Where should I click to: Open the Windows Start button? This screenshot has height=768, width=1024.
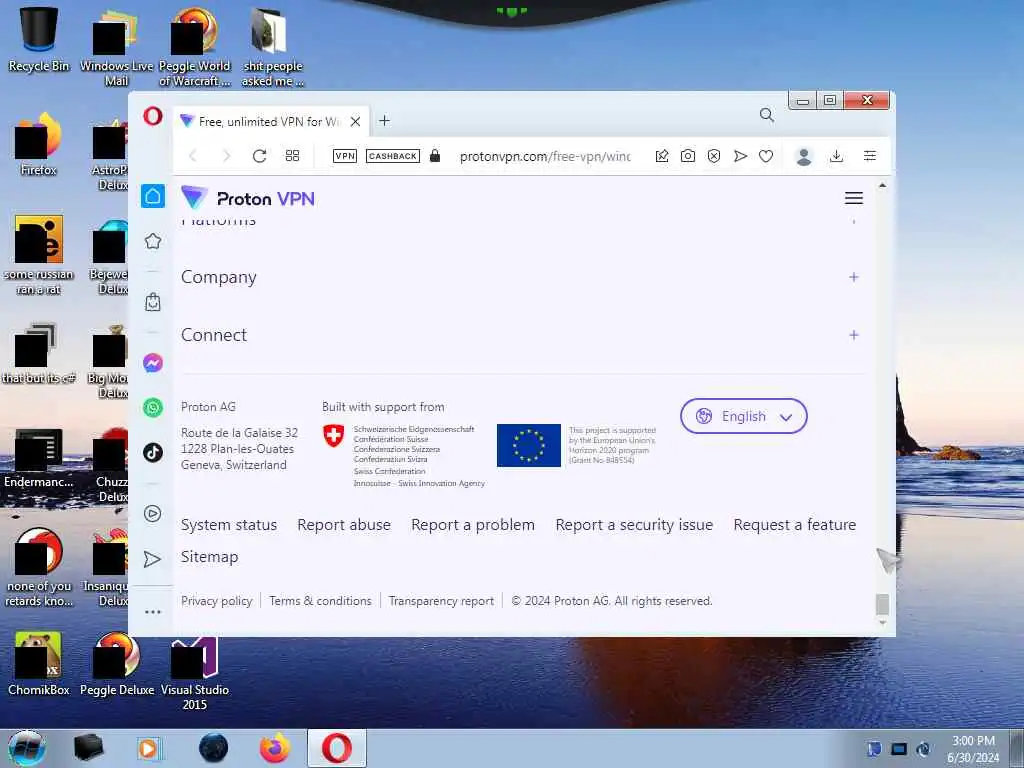click(x=27, y=748)
